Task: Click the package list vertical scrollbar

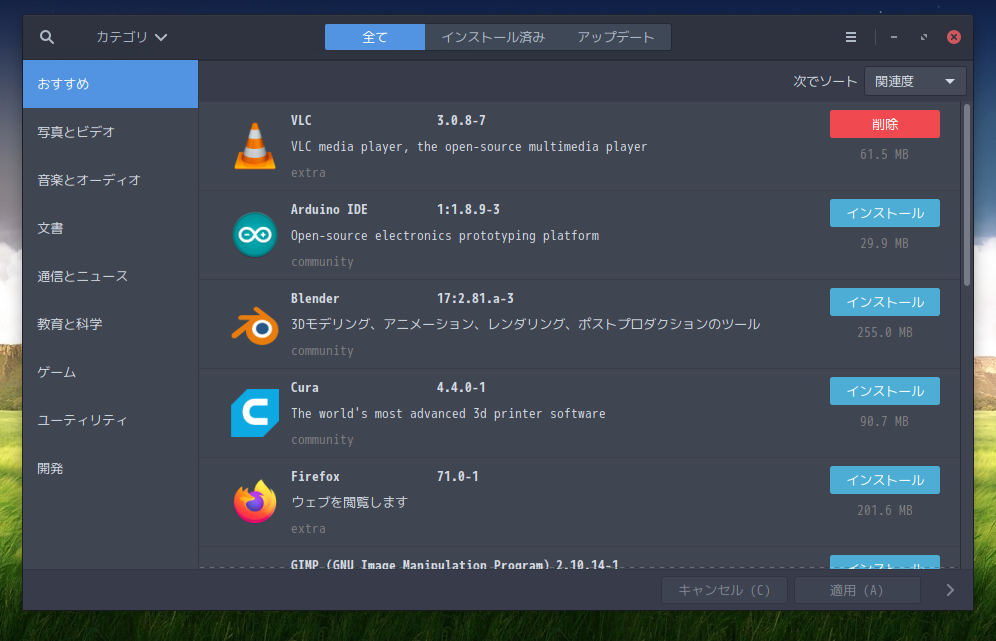Action: (967, 195)
